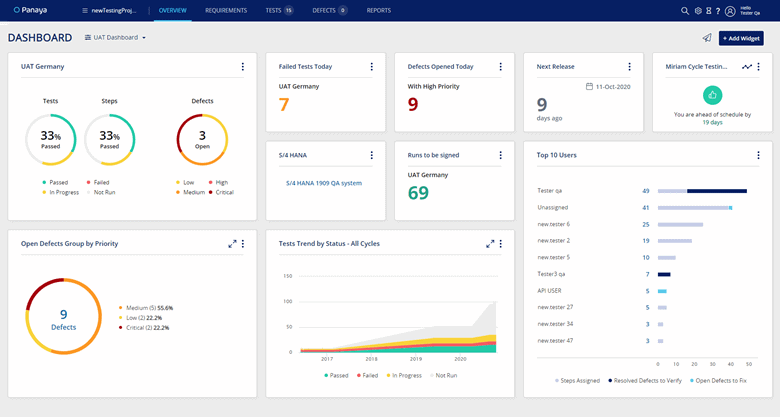780x417 pixels.
Task: Open the Defects tab
Action: click(x=329, y=10)
